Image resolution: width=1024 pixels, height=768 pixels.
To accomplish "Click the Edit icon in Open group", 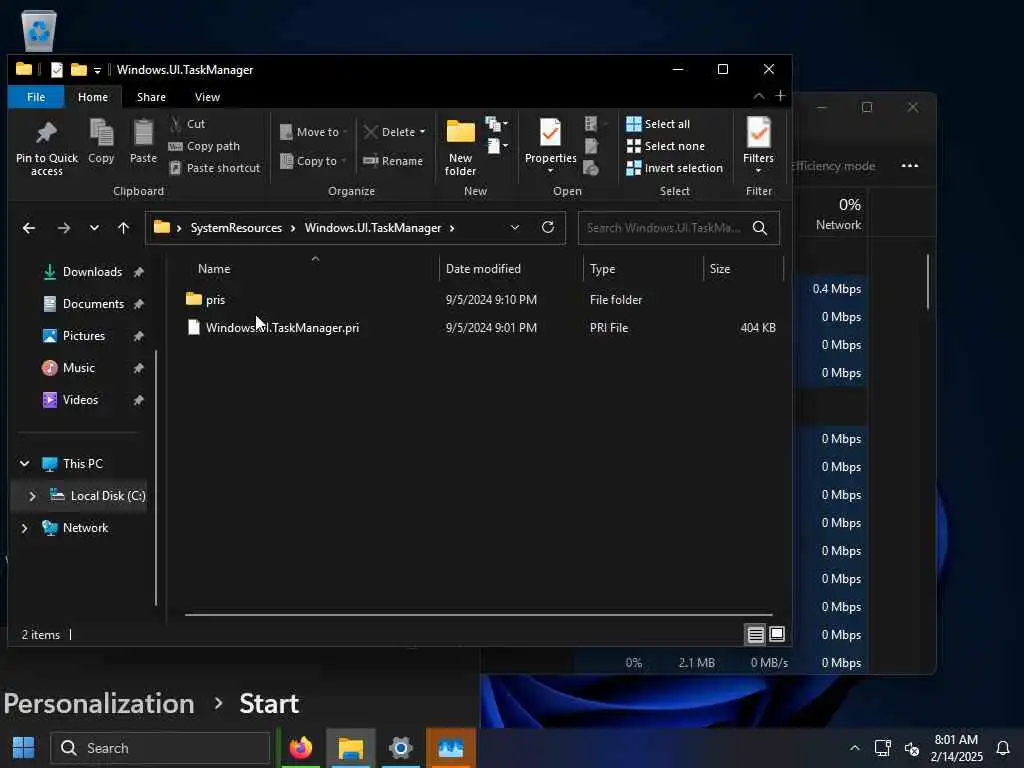I will [592, 146].
